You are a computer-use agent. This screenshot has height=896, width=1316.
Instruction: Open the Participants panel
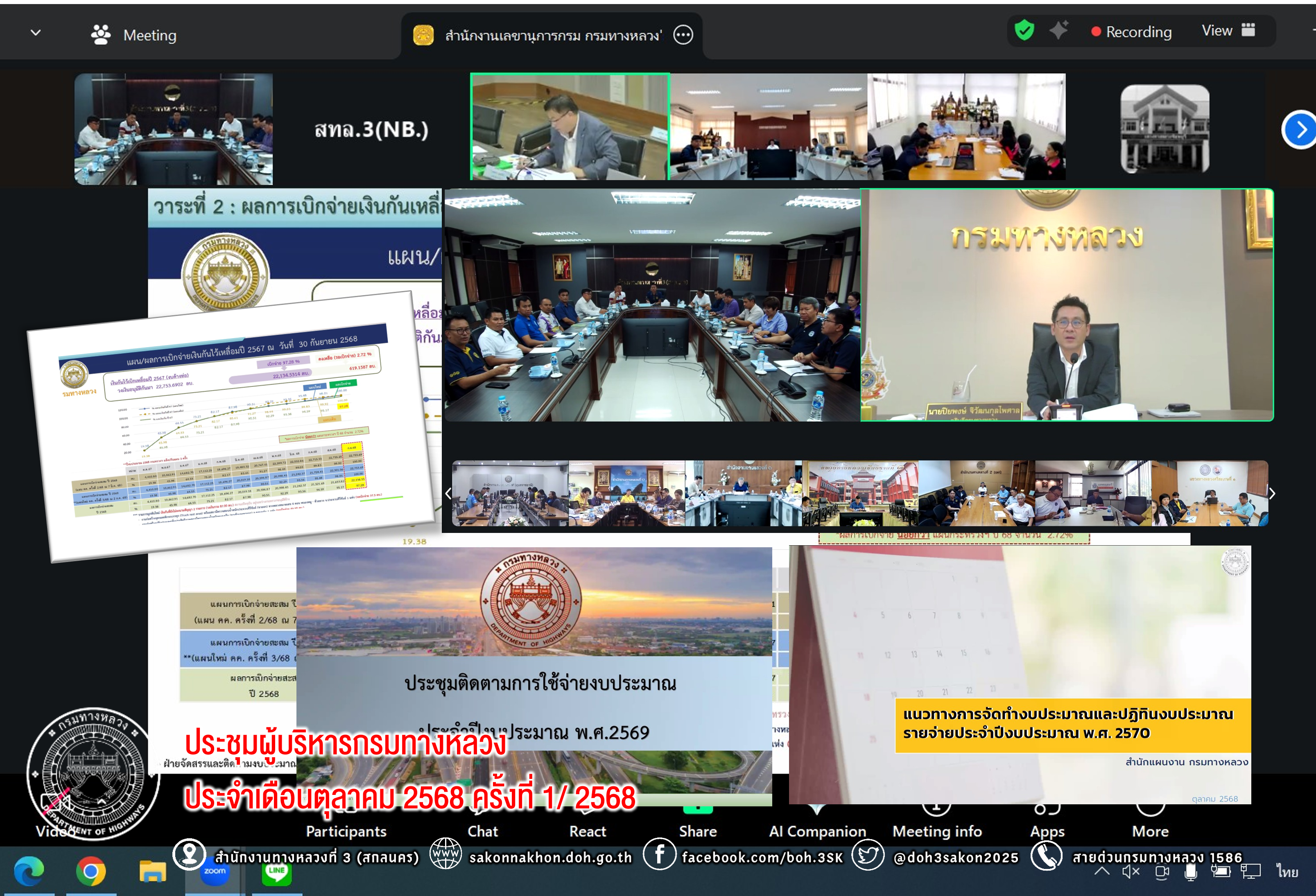346,831
